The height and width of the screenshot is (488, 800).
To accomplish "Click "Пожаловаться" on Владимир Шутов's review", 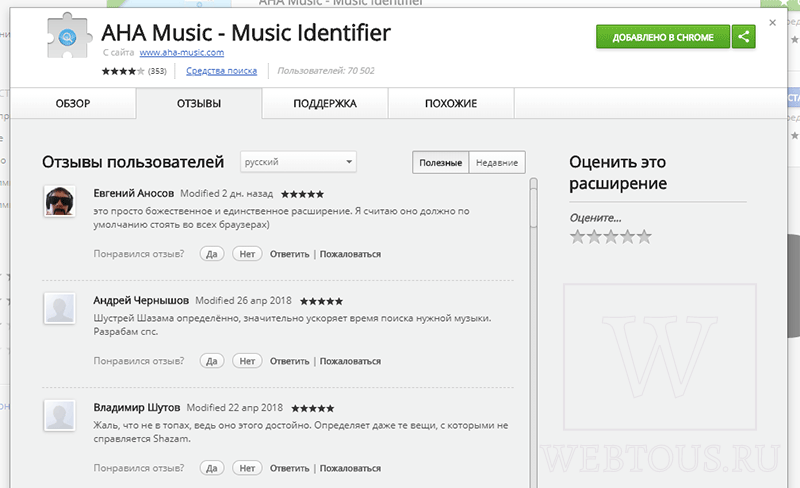I will click(351, 469).
